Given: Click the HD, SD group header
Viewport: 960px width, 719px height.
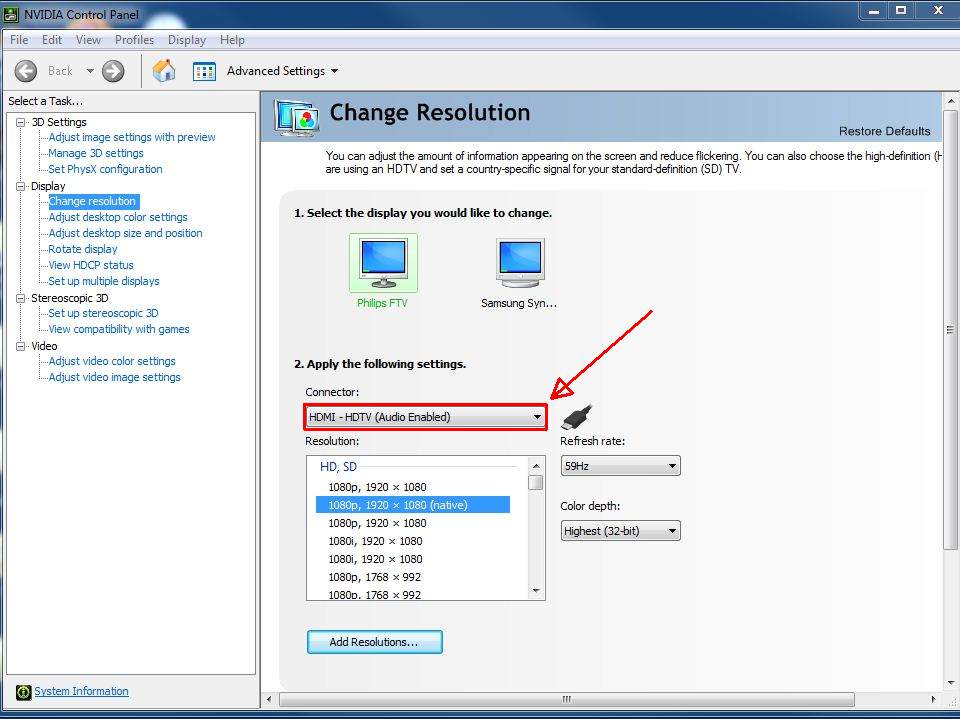Looking at the screenshot, I should tap(338, 467).
